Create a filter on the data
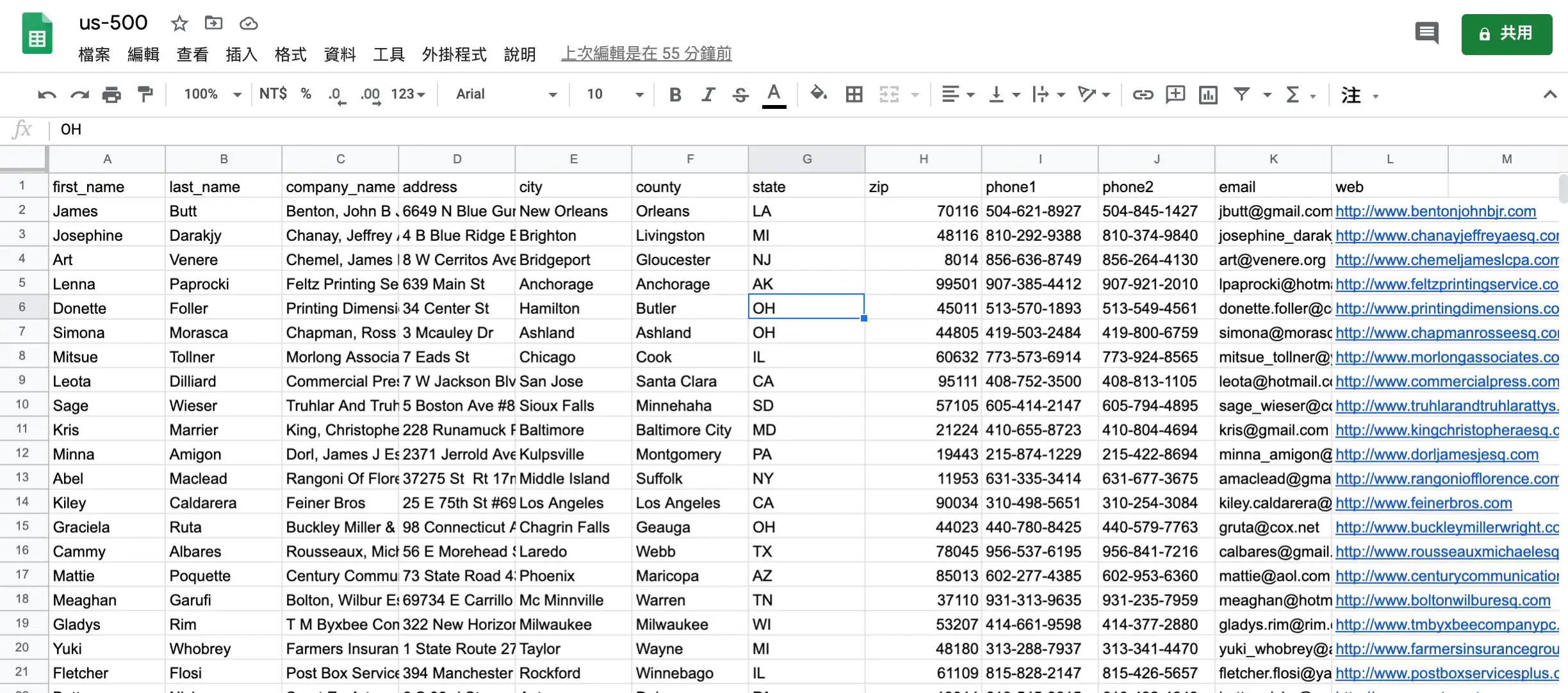 pyautogui.click(x=1243, y=94)
